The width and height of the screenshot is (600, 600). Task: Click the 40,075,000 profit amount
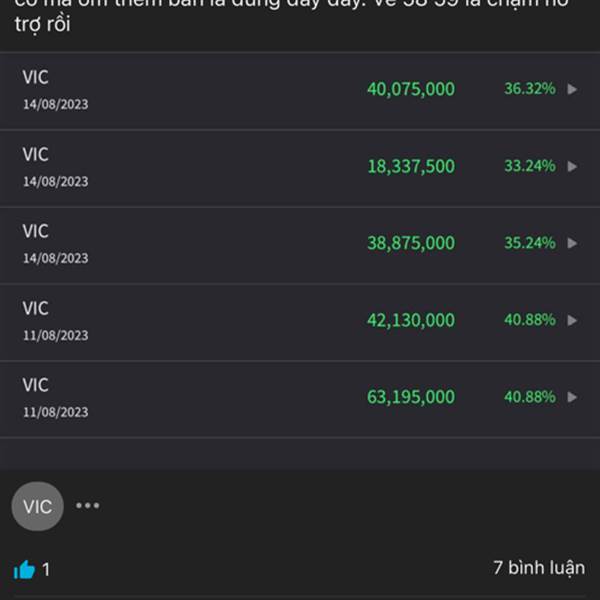[411, 89]
